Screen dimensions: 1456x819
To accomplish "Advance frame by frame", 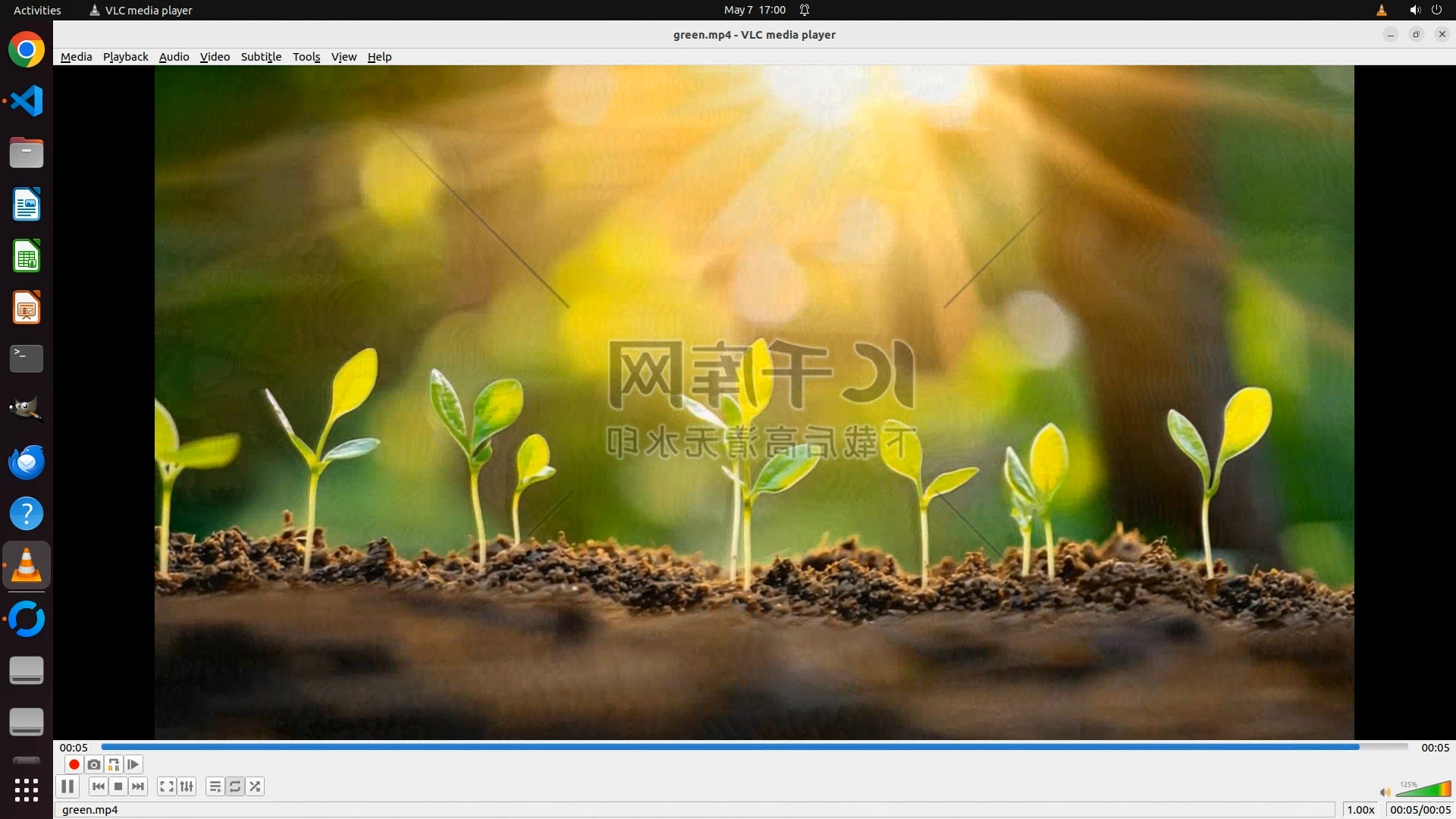I will [133, 764].
